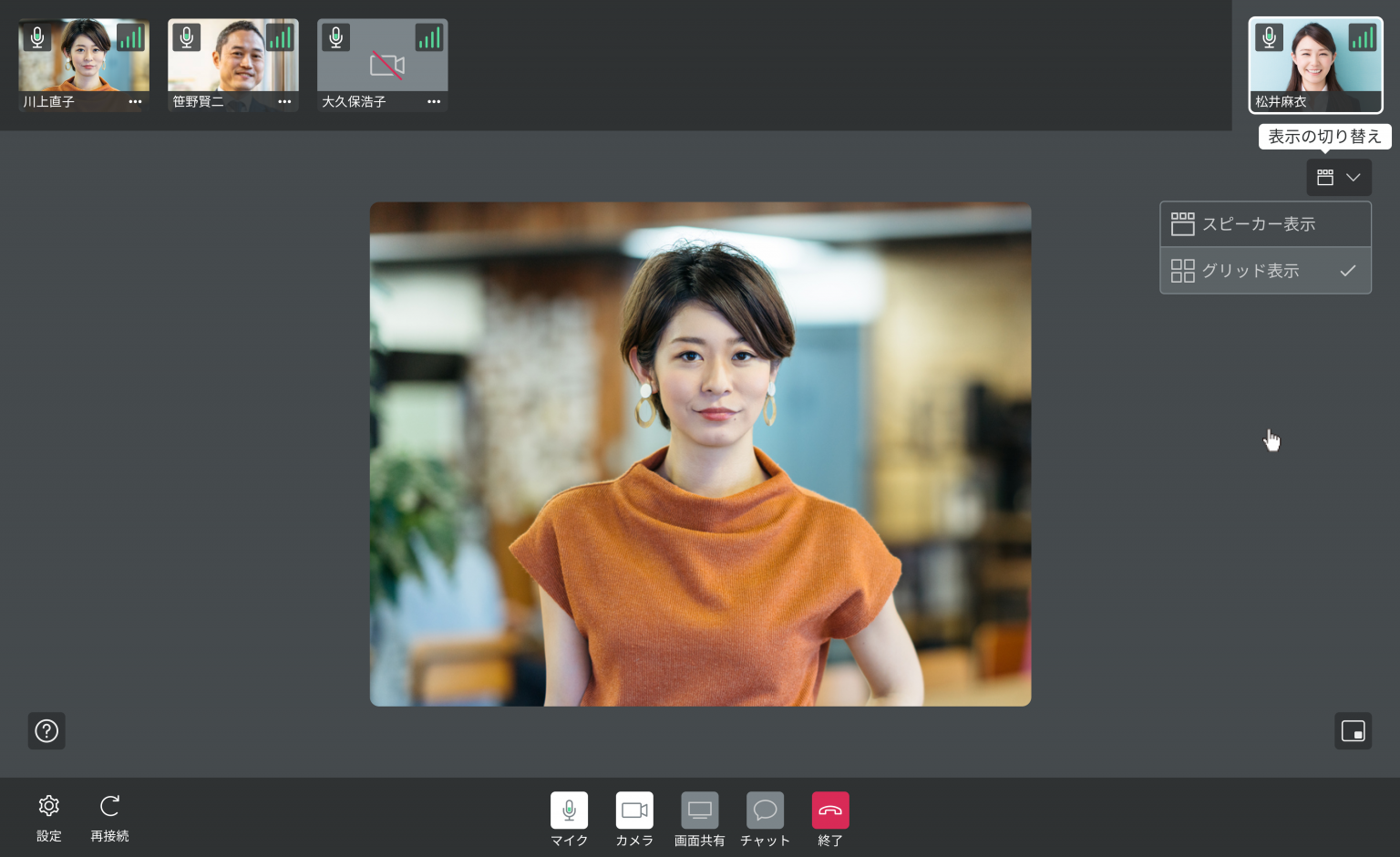Click the picture-in-picture icon at bottom right
This screenshot has height=857, width=1400.
(1353, 731)
